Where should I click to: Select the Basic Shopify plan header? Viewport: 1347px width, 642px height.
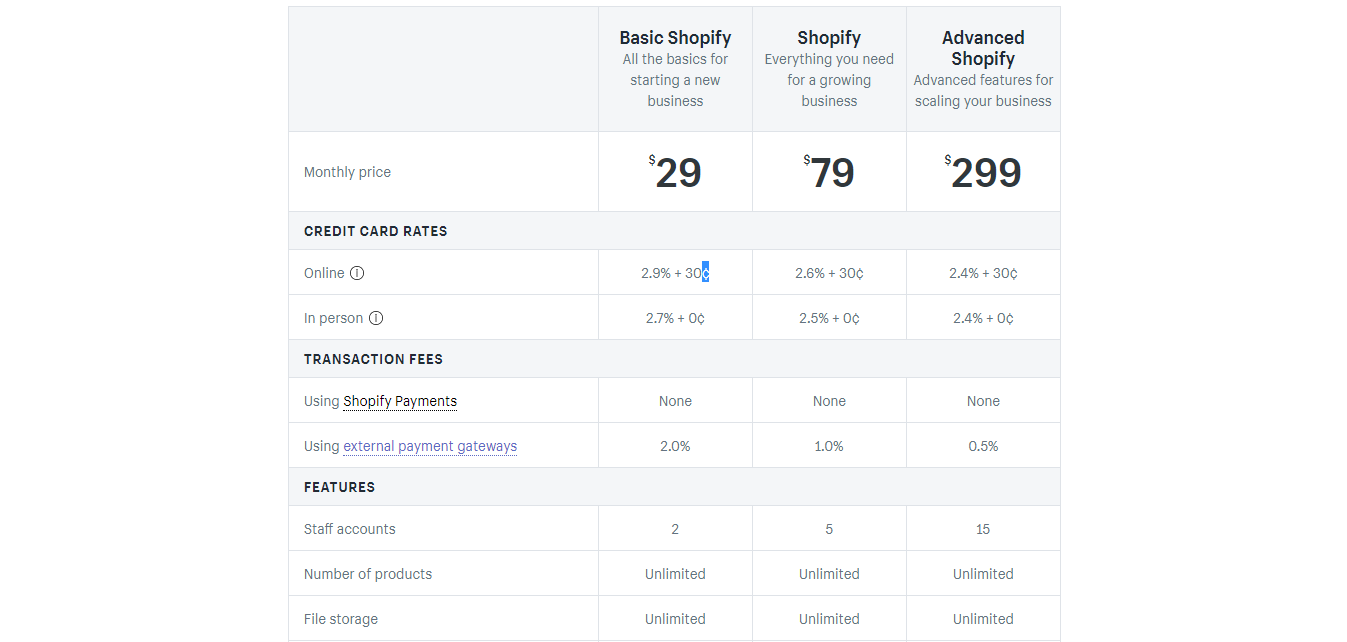tap(675, 37)
